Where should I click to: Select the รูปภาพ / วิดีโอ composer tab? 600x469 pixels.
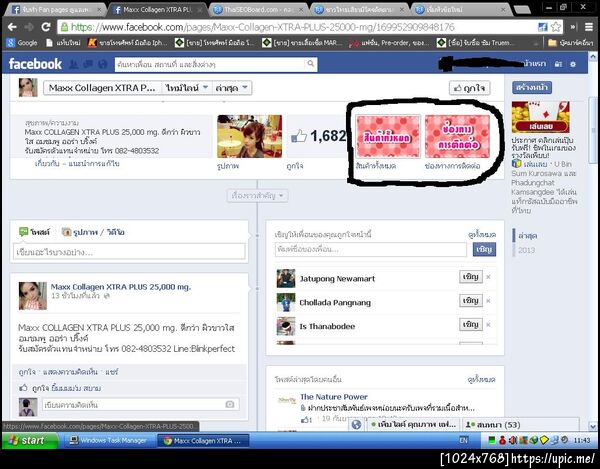click(x=93, y=232)
